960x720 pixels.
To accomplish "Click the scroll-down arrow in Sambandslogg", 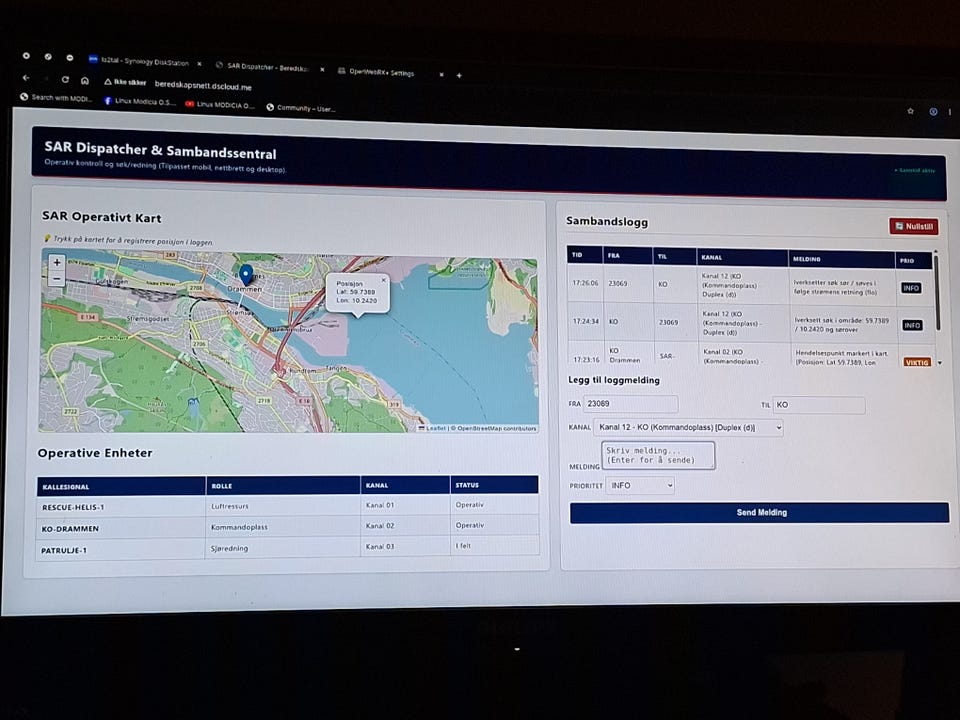I will 940,363.
